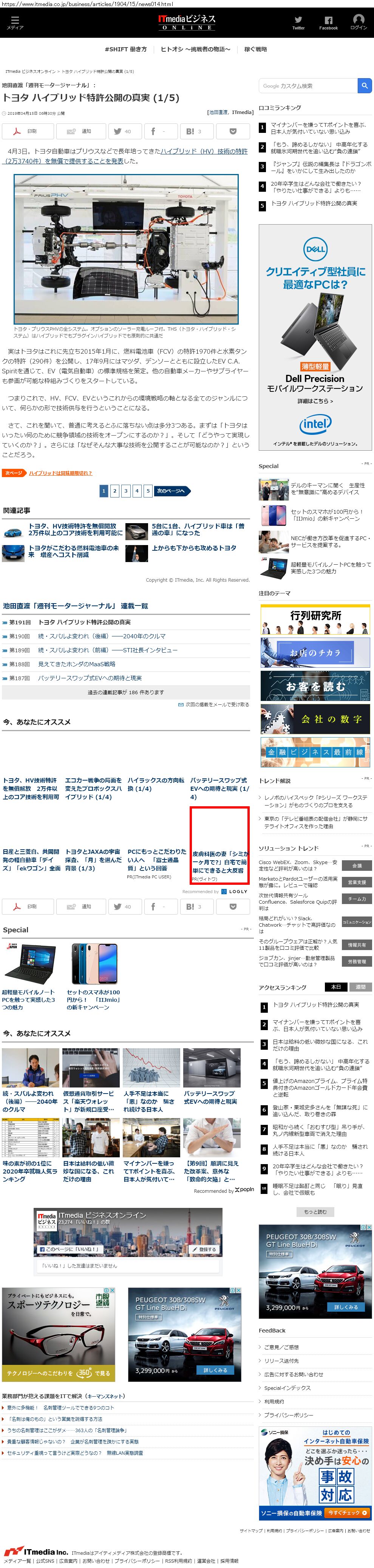The image size is (374, 1568).
Task: Open the 稼ぐ戦略 menu item
Action: (255, 49)
